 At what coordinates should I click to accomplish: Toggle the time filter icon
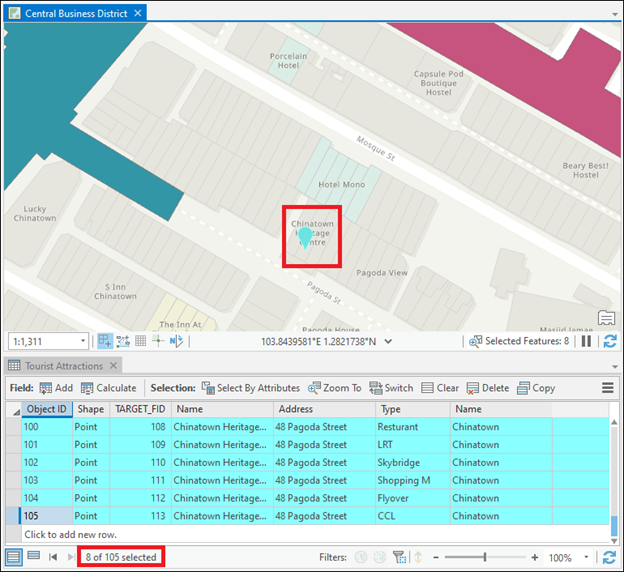[361, 557]
